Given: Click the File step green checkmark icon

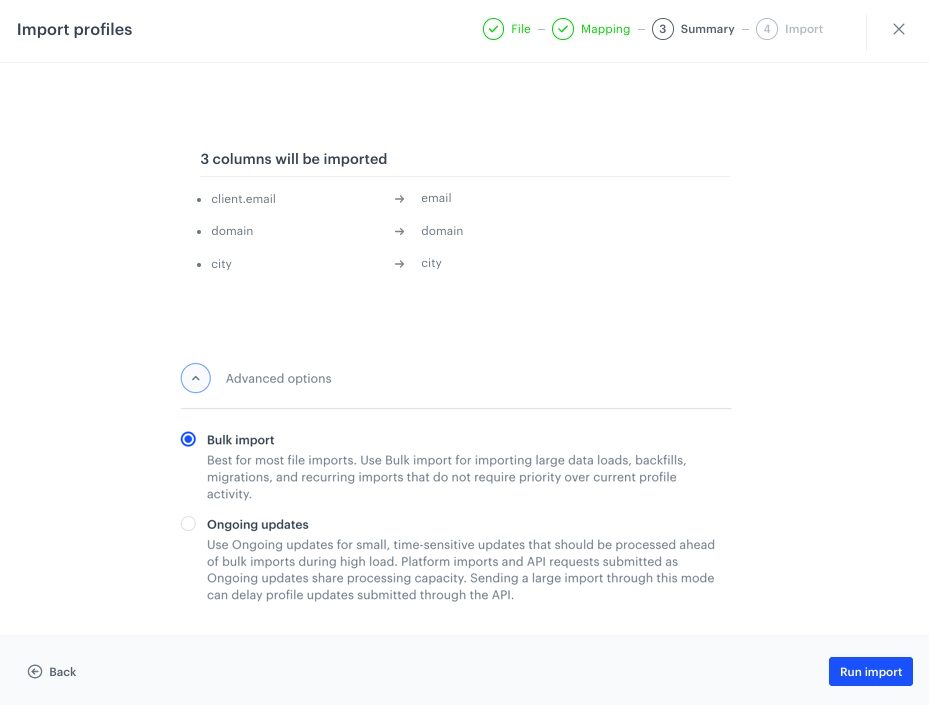Looking at the screenshot, I should (493, 29).
